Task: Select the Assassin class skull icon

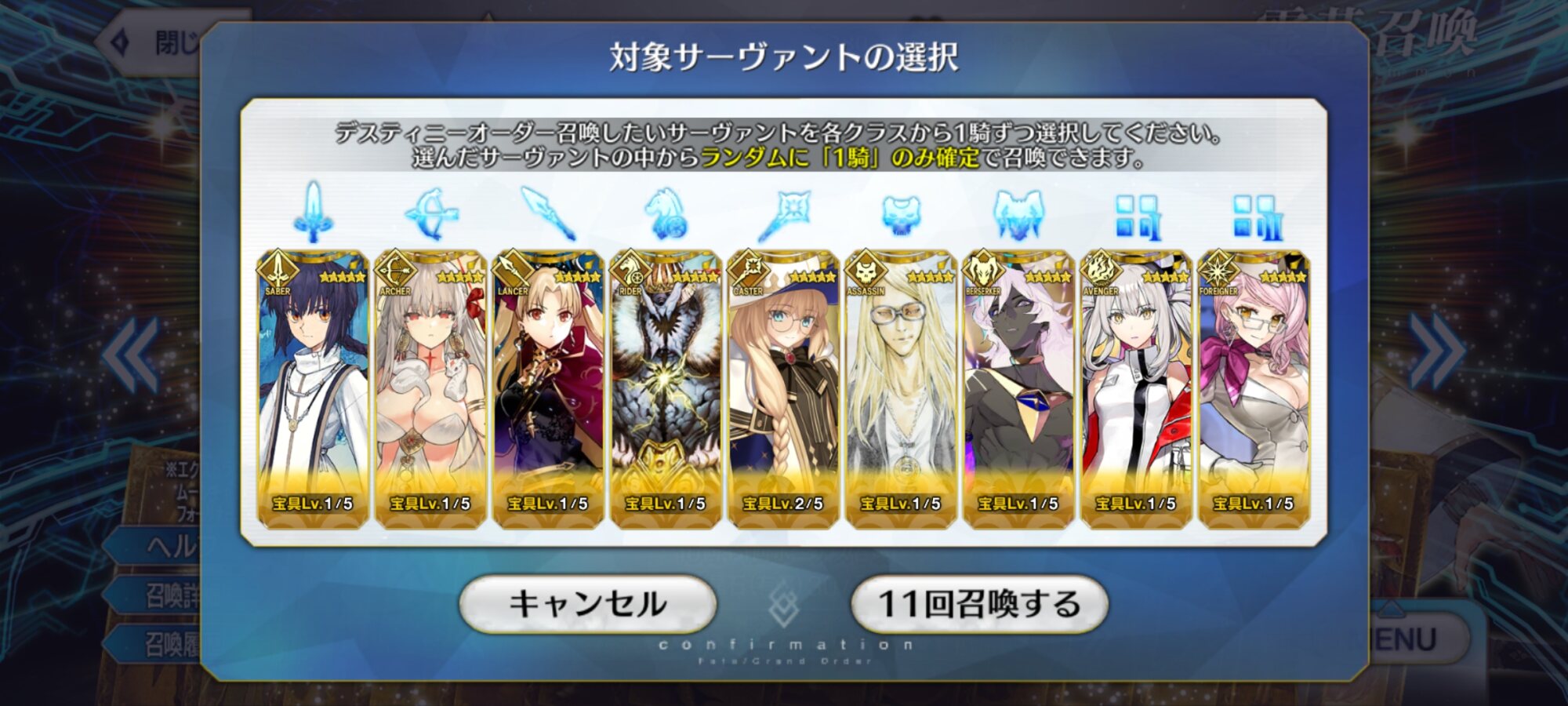Action: (901, 215)
